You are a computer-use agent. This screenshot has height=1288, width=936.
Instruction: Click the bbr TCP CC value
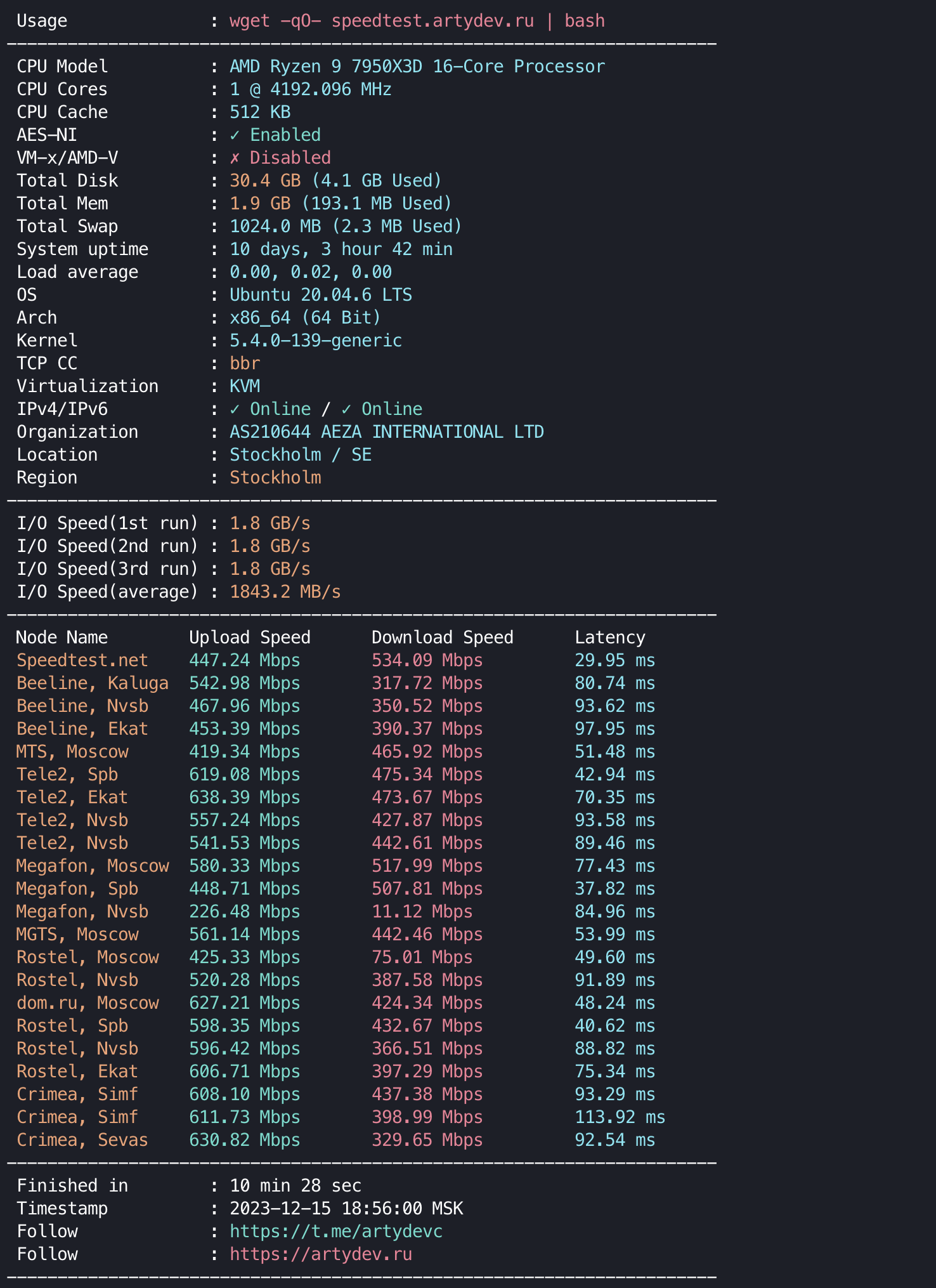click(245, 364)
